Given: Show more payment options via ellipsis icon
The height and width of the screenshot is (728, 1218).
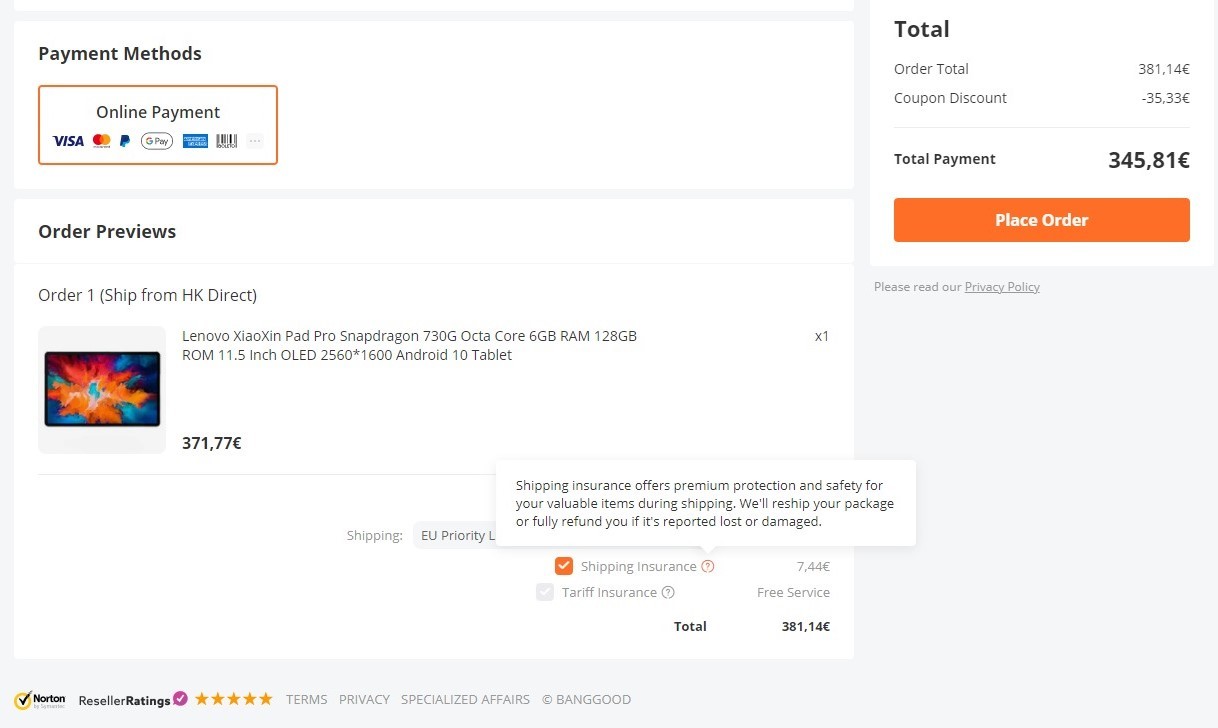Looking at the screenshot, I should (x=255, y=141).
